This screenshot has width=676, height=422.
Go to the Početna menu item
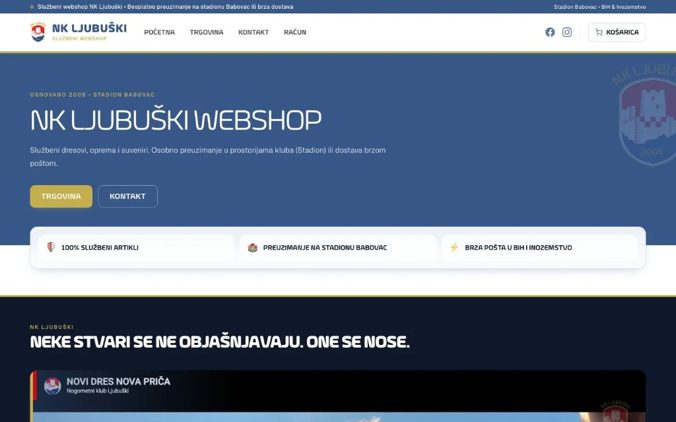[x=160, y=32]
